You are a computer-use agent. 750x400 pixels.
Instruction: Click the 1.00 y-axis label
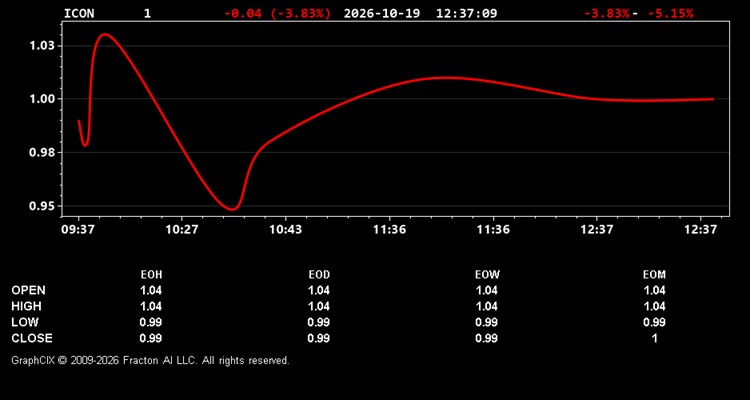pyautogui.click(x=44, y=99)
